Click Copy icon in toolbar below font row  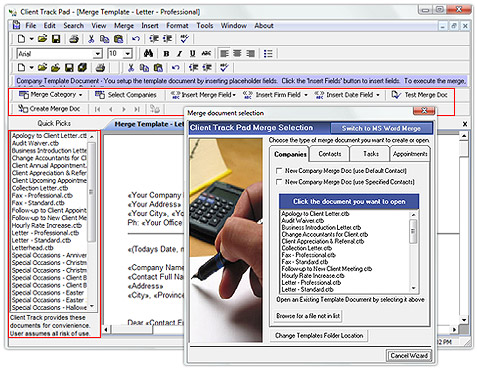click(x=144, y=68)
